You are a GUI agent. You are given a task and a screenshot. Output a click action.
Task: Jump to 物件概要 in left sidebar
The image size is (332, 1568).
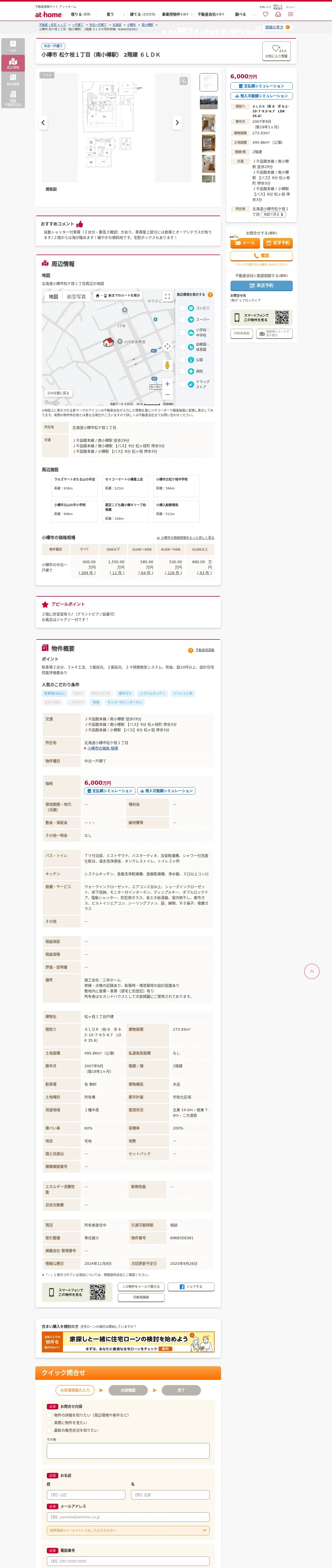[x=13, y=80]
